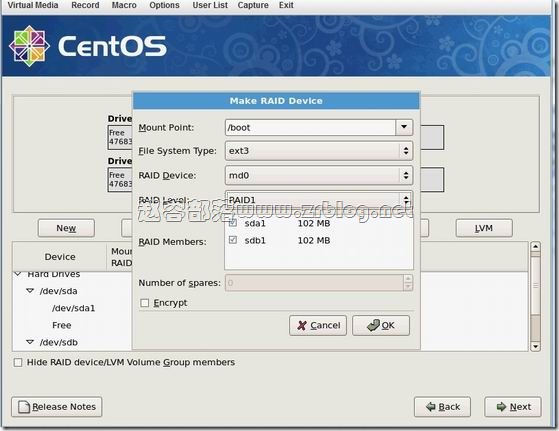Increase the number of spares stepper

(x=408, y=279)
